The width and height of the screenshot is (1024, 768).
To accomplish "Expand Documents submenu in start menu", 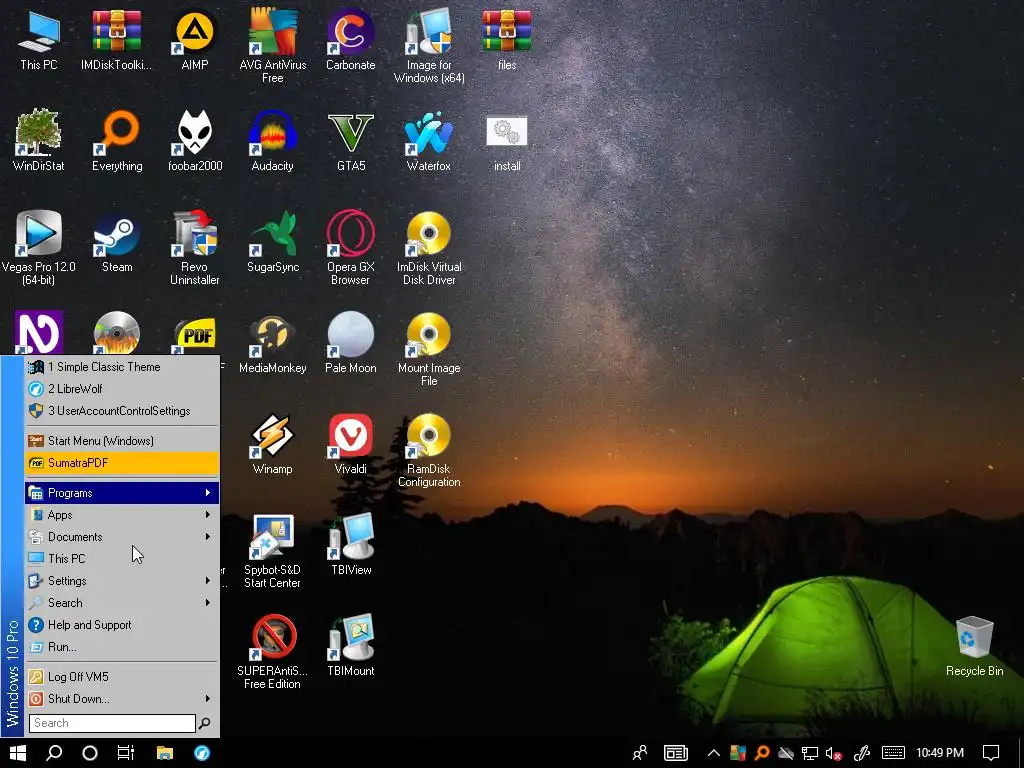I will 122,537.
